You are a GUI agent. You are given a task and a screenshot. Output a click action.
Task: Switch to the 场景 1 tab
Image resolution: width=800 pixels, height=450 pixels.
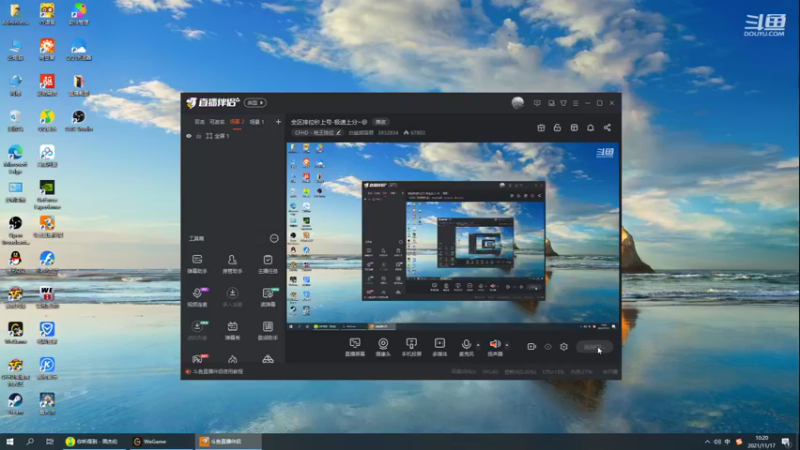point(257,122)
